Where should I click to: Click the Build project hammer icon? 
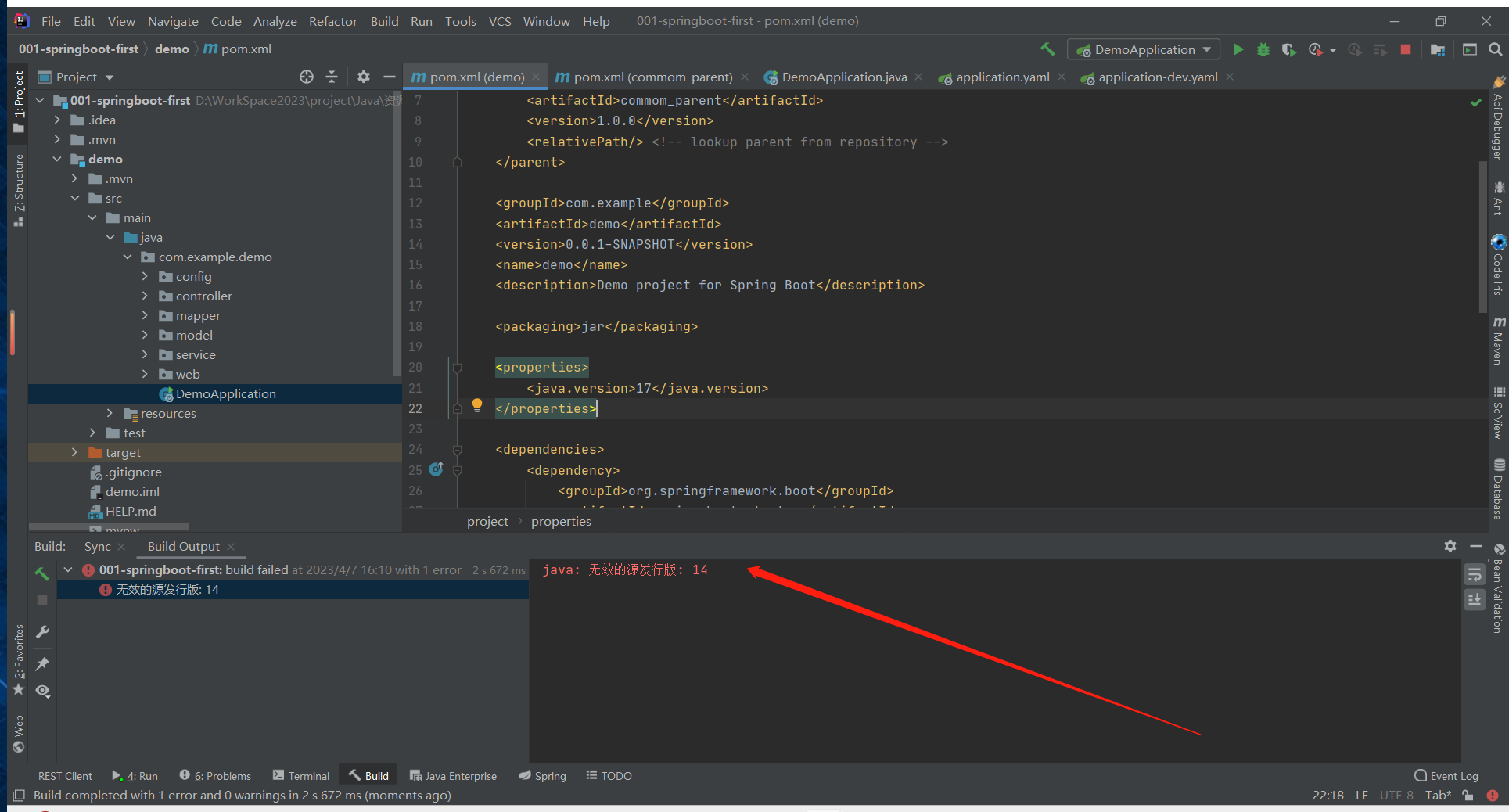(1047, 49)
